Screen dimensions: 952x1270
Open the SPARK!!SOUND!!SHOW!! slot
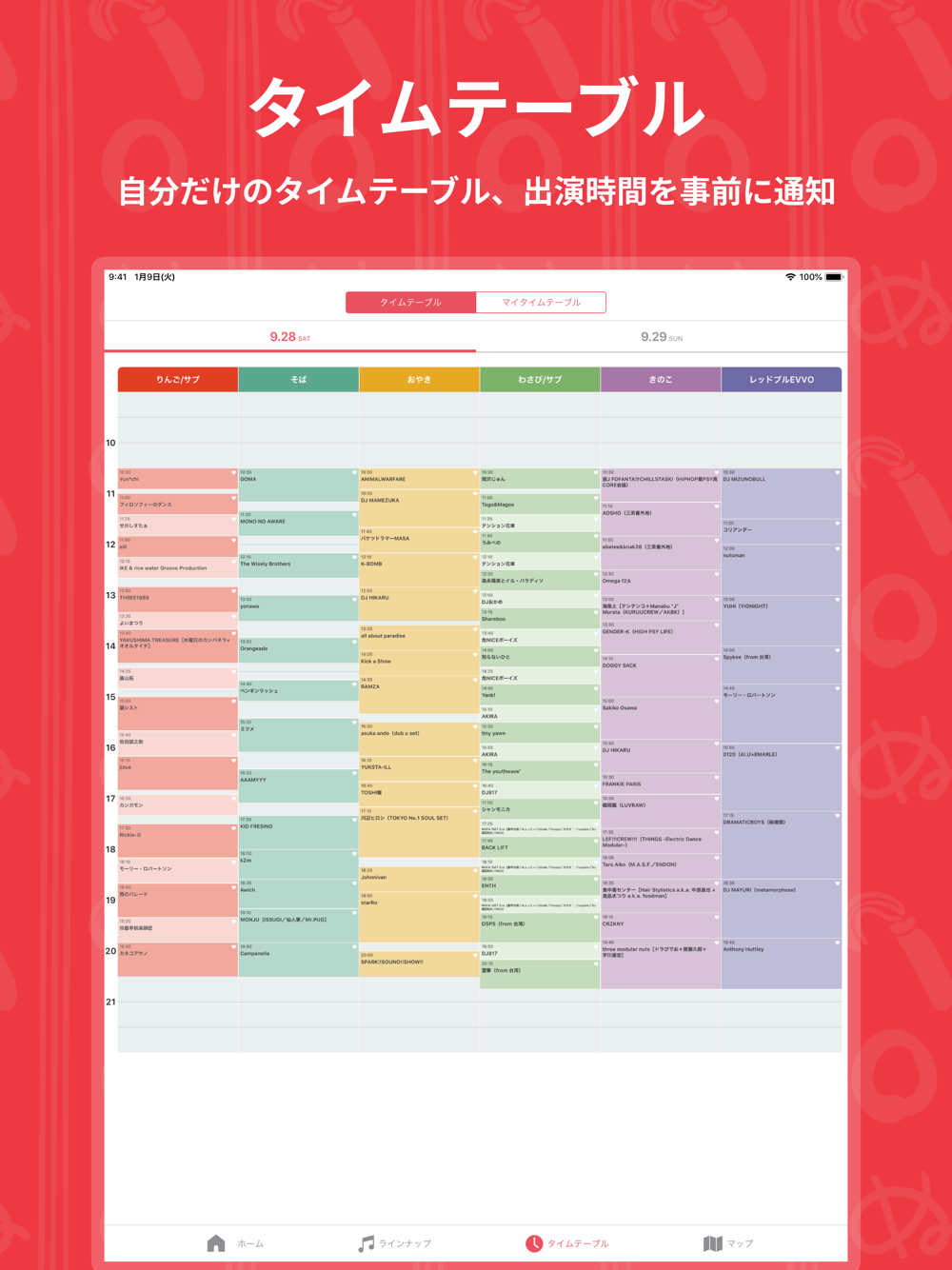[419, 963]
